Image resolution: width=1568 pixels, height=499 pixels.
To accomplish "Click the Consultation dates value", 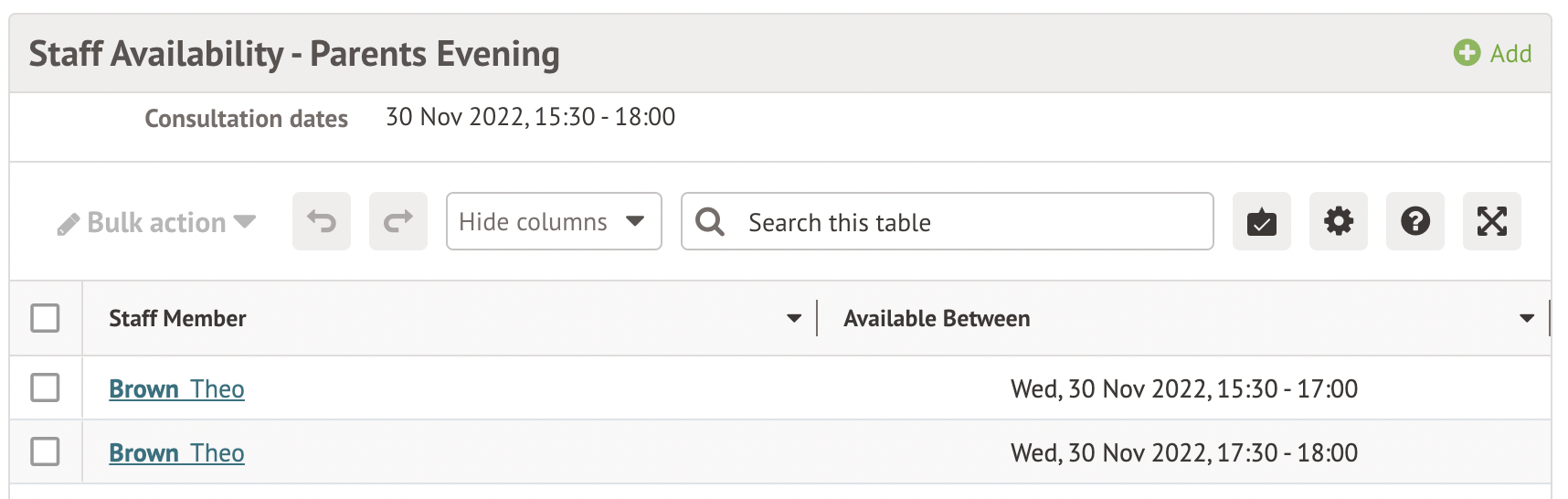I will tap(530, 117).
